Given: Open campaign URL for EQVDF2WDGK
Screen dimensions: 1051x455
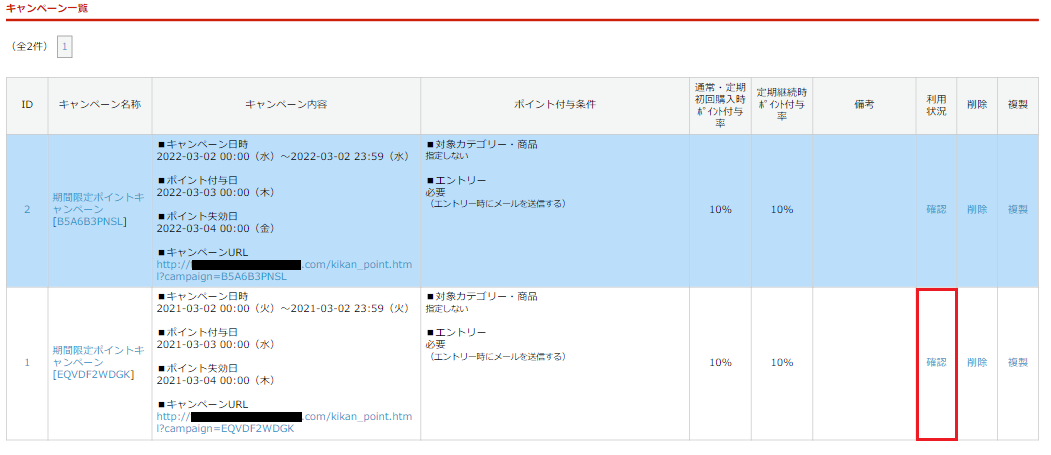Looking at the screenshot, I should (284, 422).
